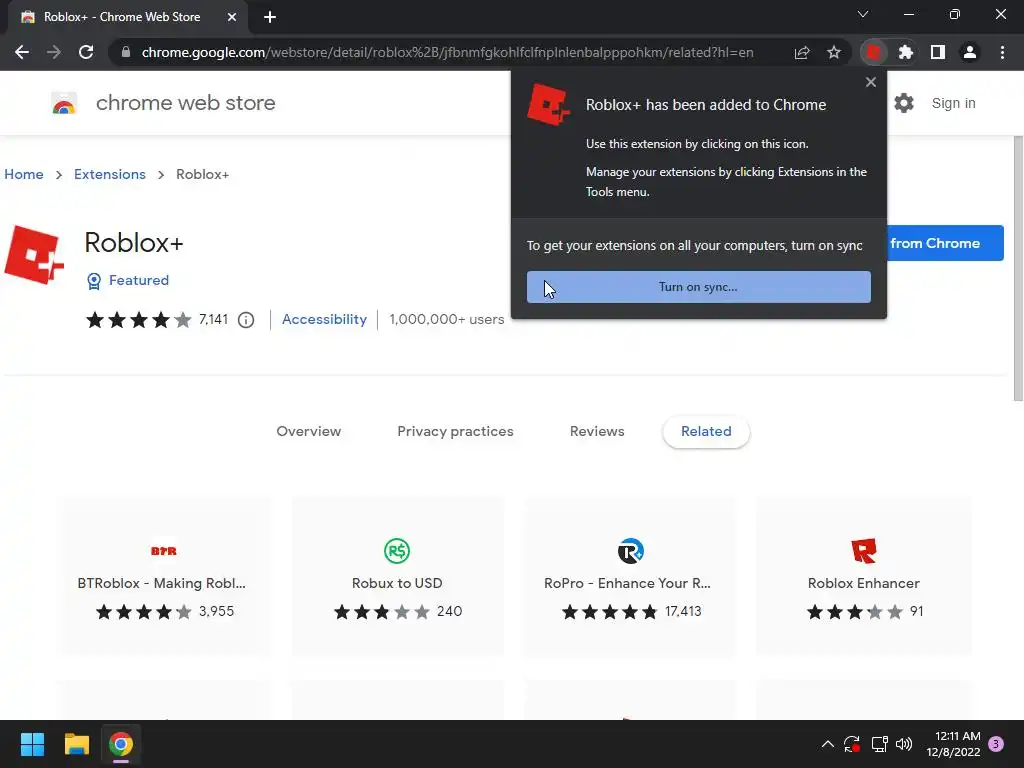Open the Accessibility category link
The image size is (1024, 768).
(324, 319)
